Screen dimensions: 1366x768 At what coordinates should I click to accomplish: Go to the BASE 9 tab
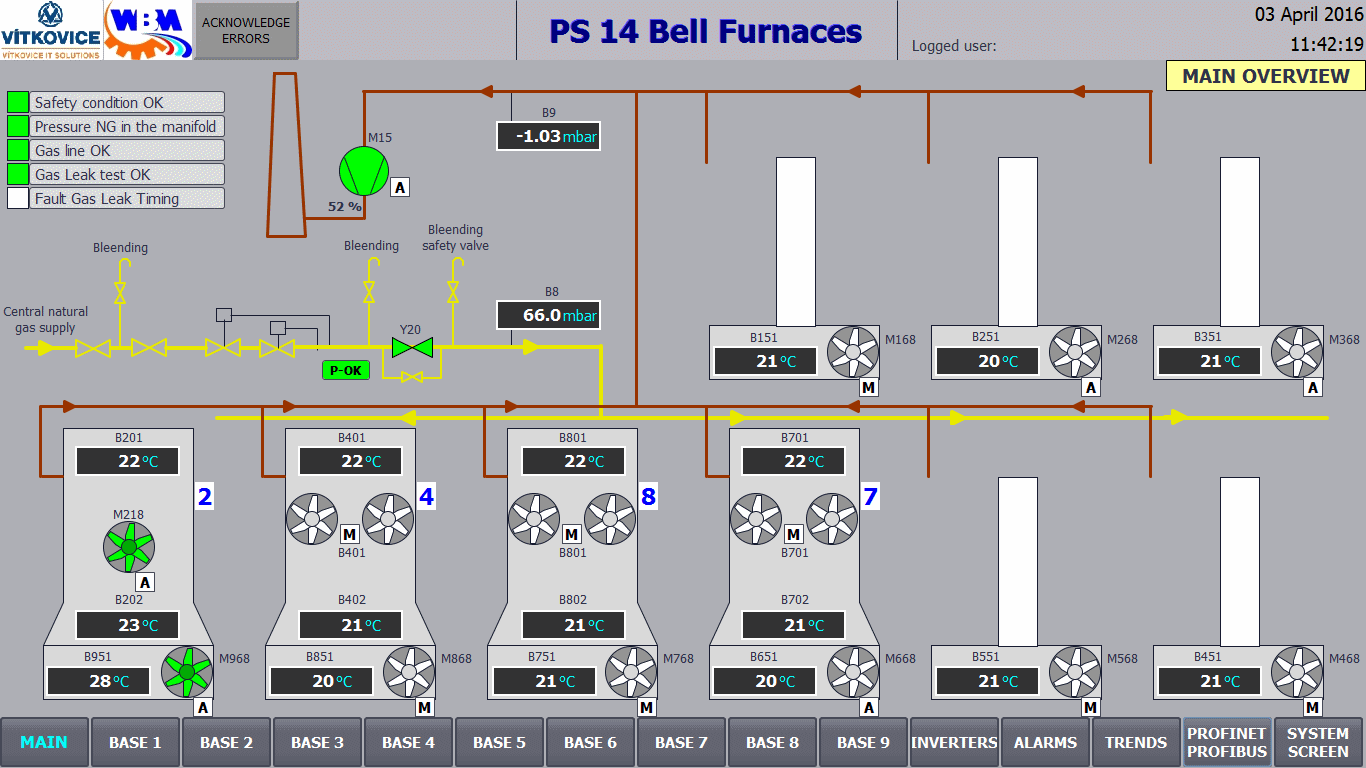click(863, 742)
